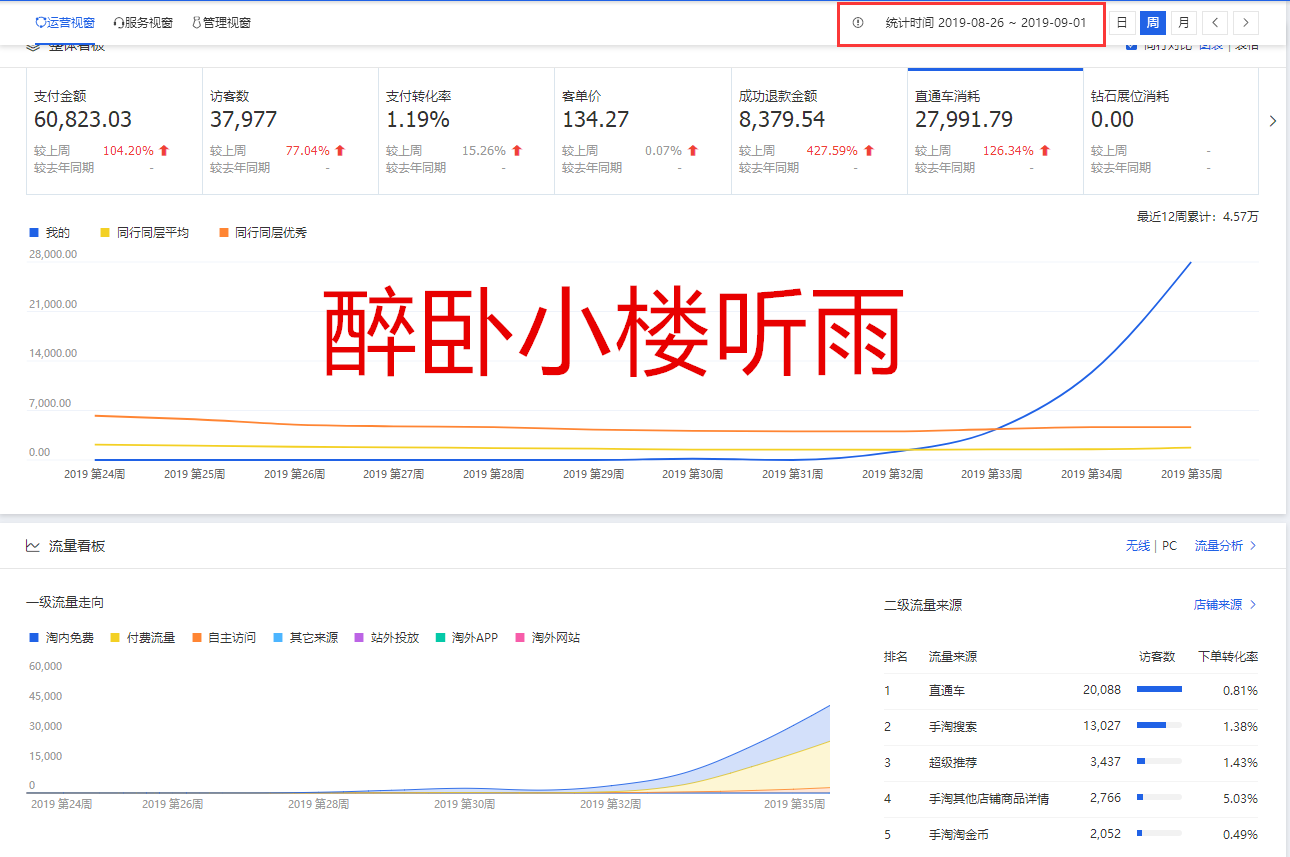1290x857 pixels.
Task: Click the red up arrow in 访客数 card
Action: (x=340, y=151)
